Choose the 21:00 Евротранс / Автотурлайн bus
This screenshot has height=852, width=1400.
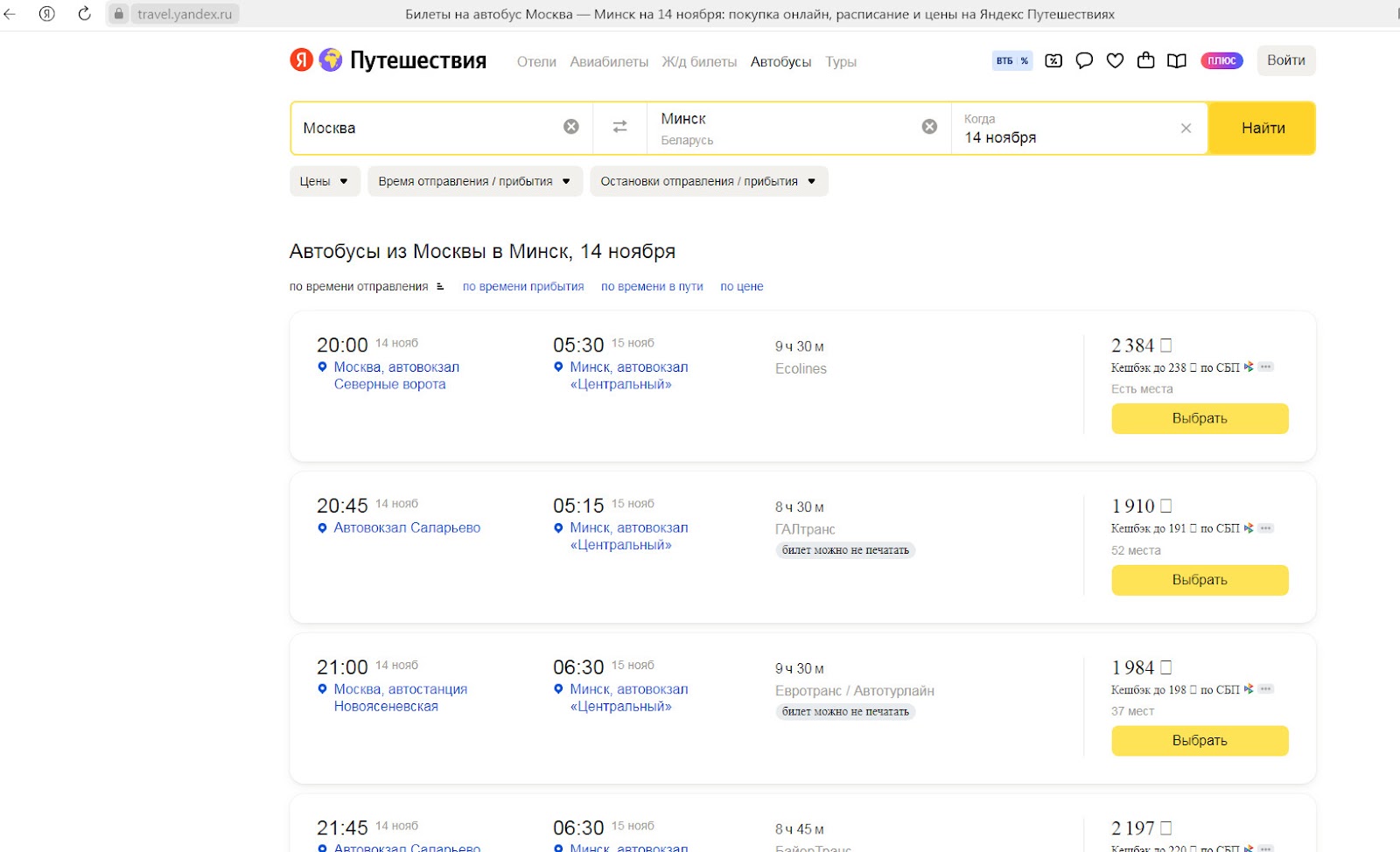[x=1200, y=741]
